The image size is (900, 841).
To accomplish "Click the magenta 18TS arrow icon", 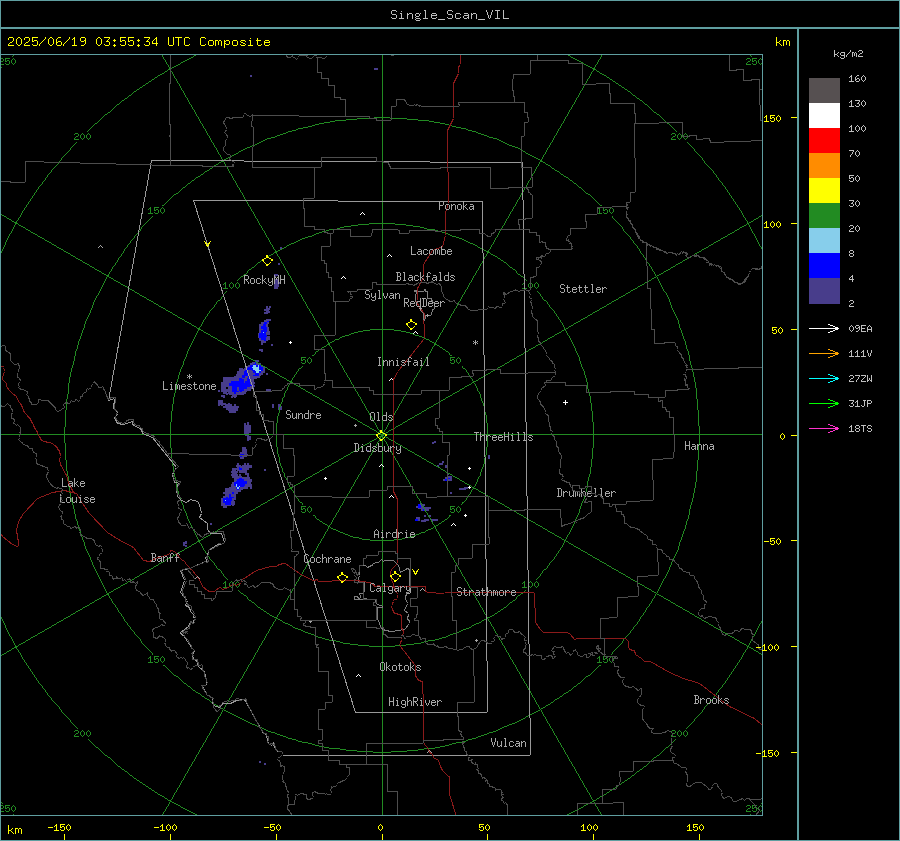I will (x=824, y=428).
